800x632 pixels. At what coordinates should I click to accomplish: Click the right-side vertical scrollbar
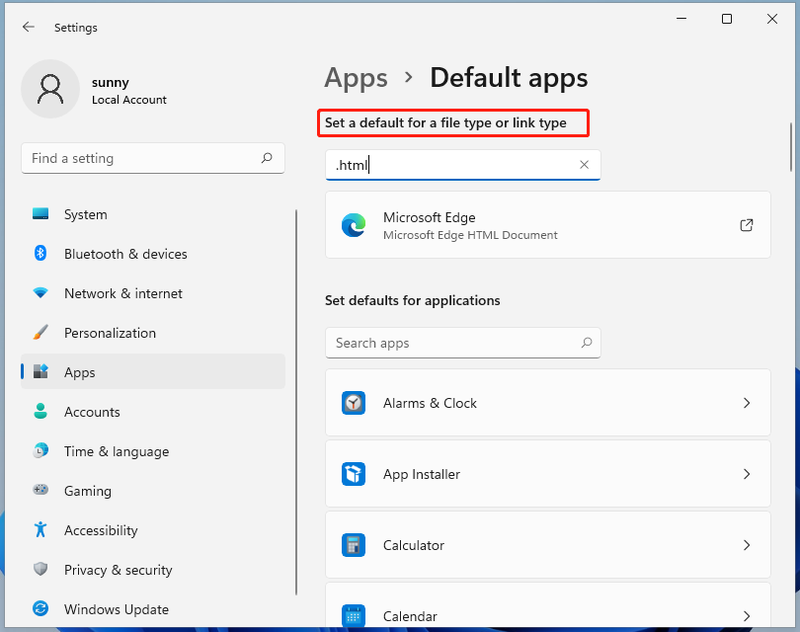[791, 147]
